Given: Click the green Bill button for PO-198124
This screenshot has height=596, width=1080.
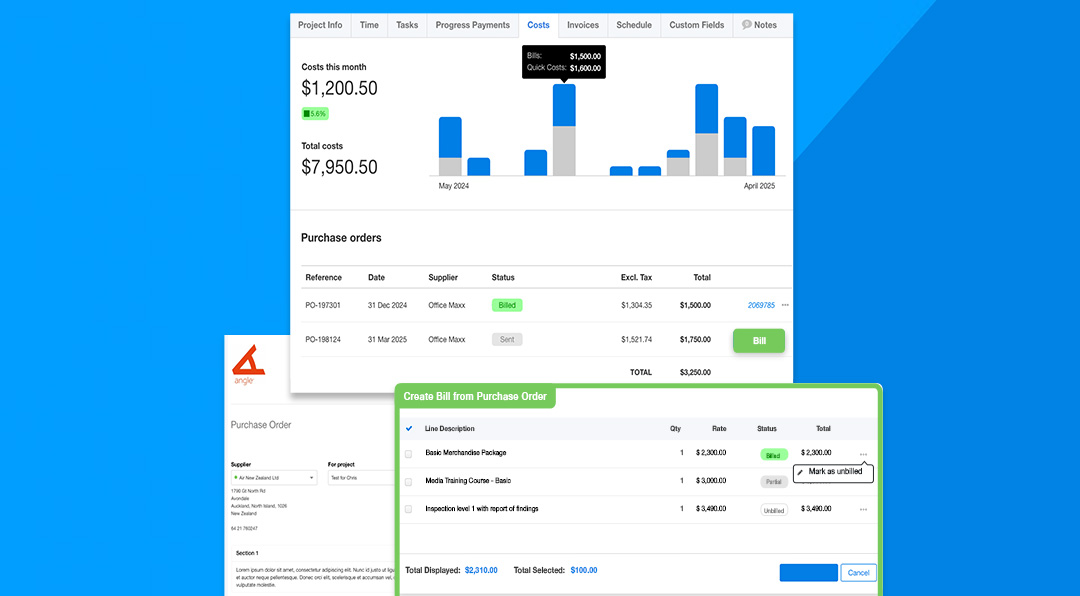Looking at the screenshot, I should click(758, 340).
